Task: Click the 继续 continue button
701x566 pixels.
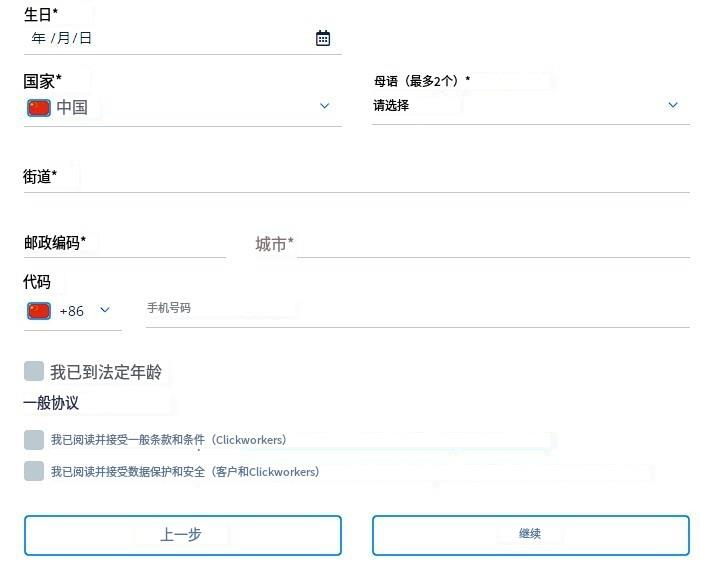Action: [531, 535]
